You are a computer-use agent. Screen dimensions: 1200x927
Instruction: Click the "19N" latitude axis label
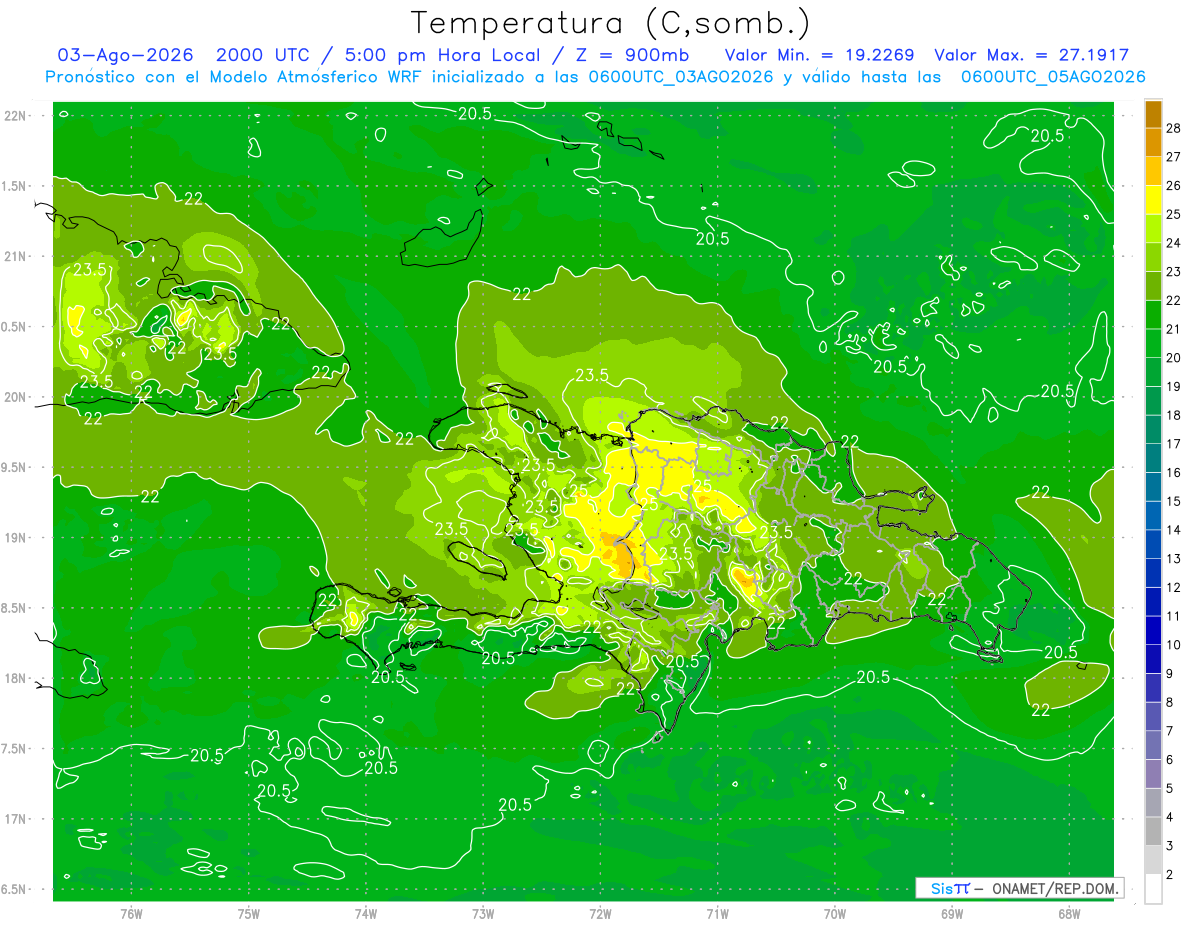click(x=17, y=537)
